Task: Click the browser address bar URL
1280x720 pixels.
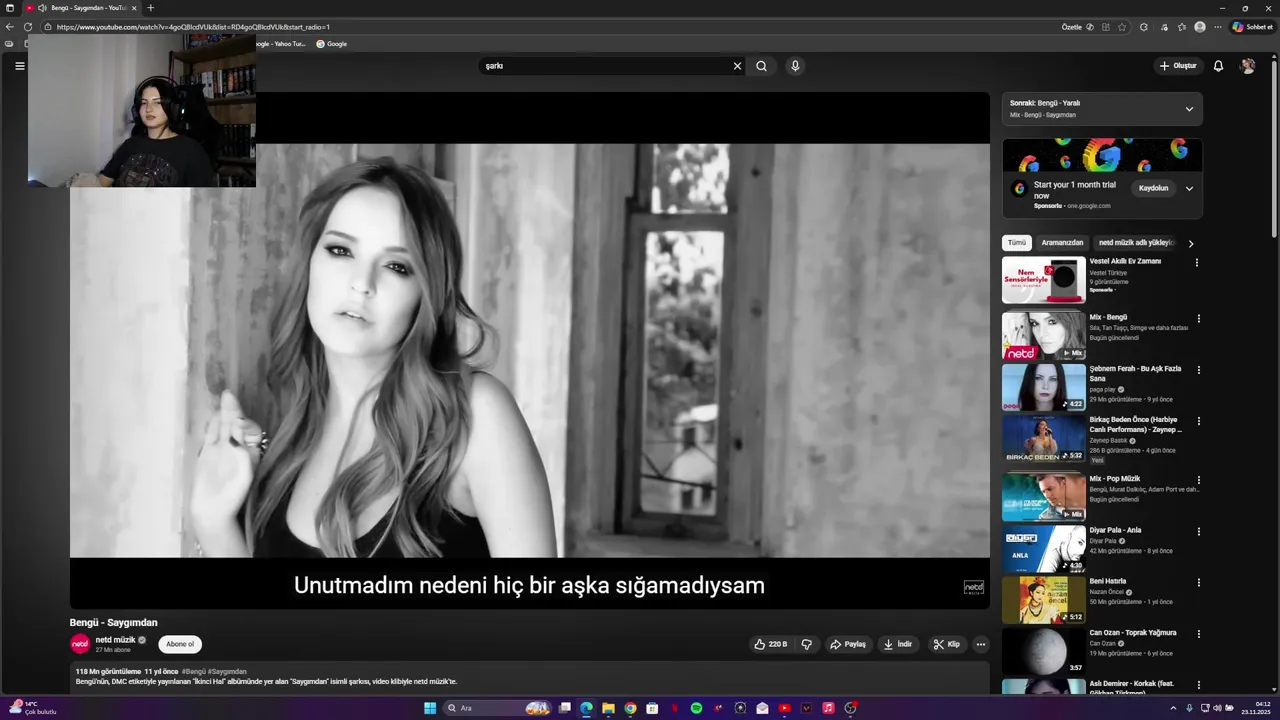Action: (x=193, y=27)
